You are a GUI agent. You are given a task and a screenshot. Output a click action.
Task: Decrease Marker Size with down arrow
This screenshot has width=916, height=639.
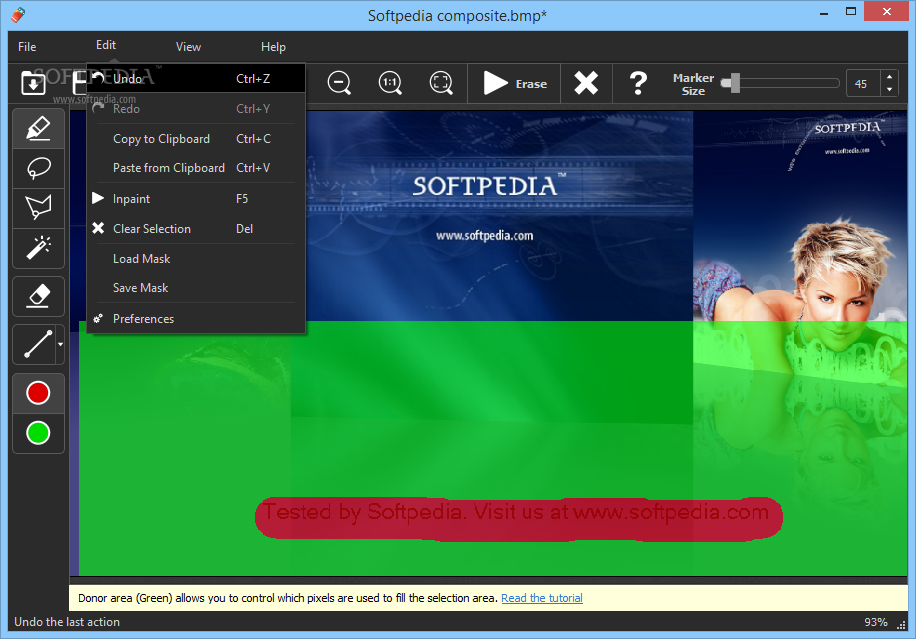tap(889, 90)
